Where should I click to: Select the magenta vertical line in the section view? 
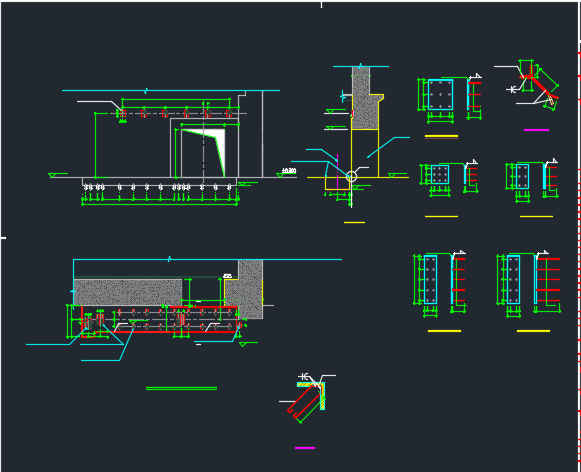[337, 172]
